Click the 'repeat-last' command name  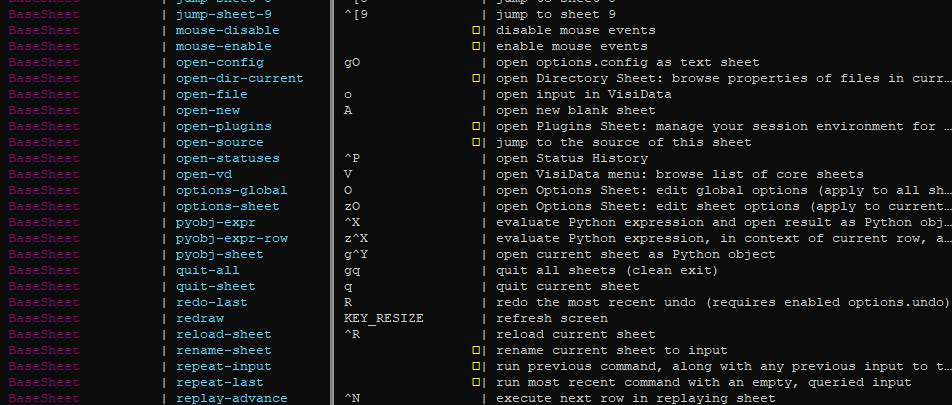(x=220, y=382)
